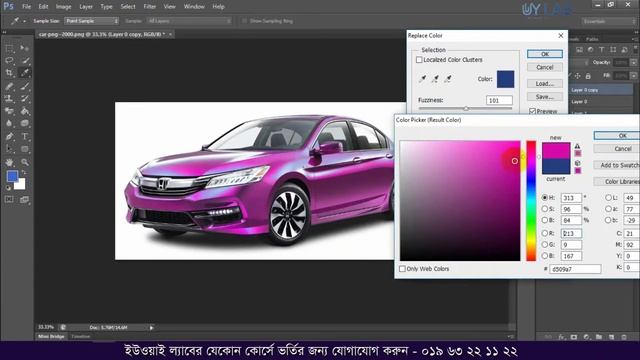Click OK in Replace Color dialog
Viewport: 640px width, 360px height.
pos(545,54)
